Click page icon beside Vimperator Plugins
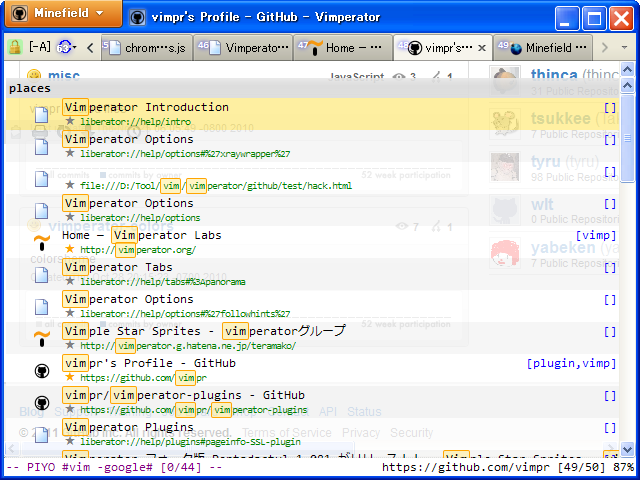 point(41,435)
